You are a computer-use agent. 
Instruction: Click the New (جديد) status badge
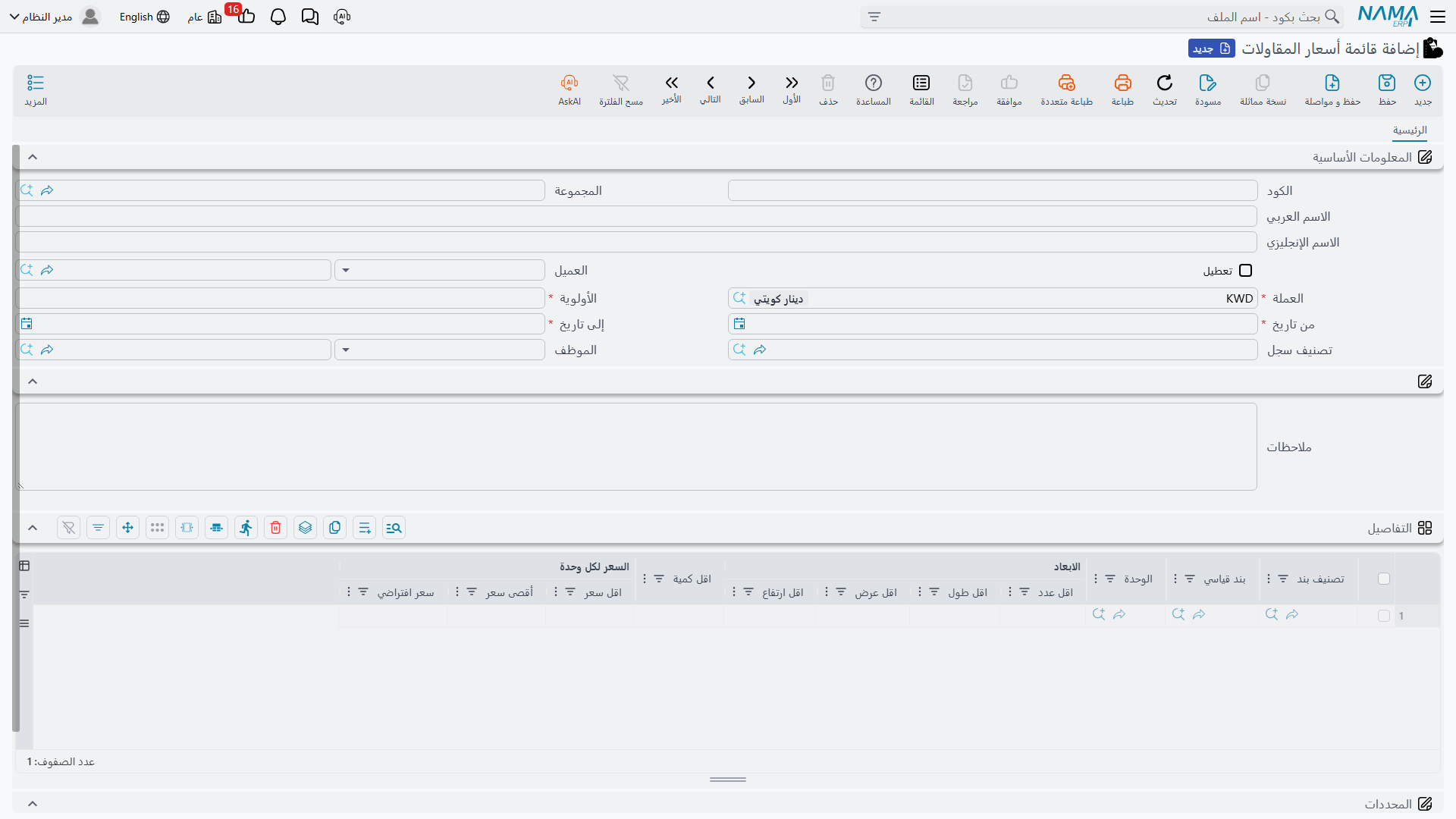coord(1212,49)
